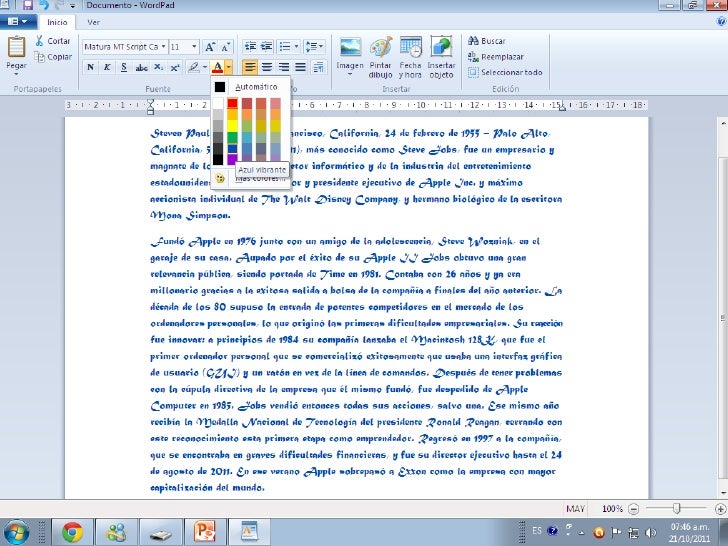Screen dimensions: 728x546
Task: Expand the bullet list style dropdown
Action: [x=296, y=46]
